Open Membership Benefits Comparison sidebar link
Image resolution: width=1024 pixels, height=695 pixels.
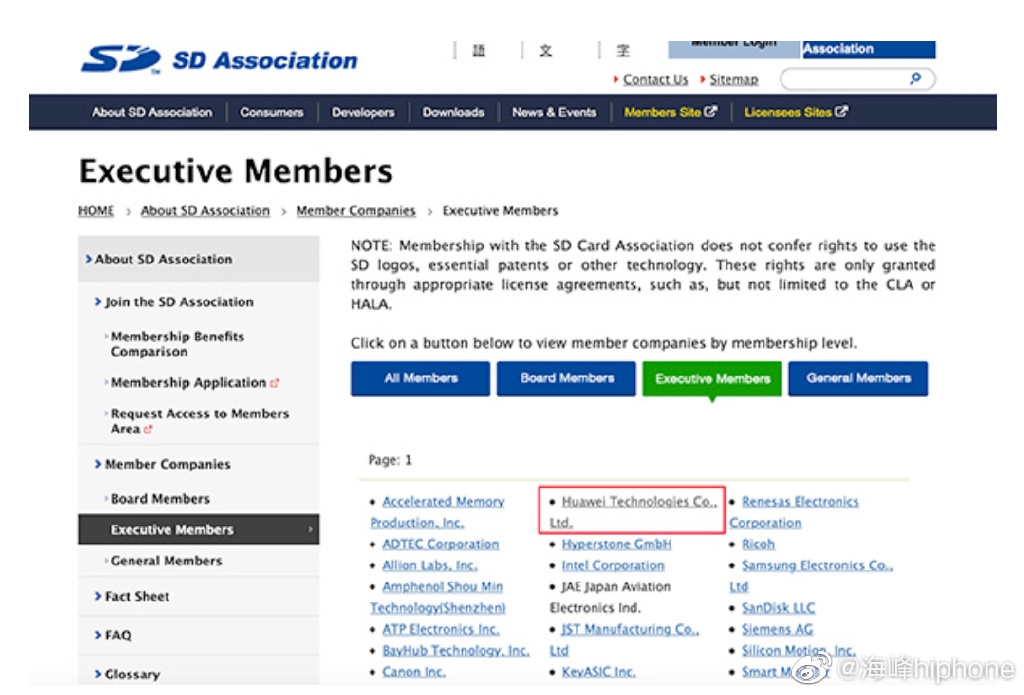point(177,344)
